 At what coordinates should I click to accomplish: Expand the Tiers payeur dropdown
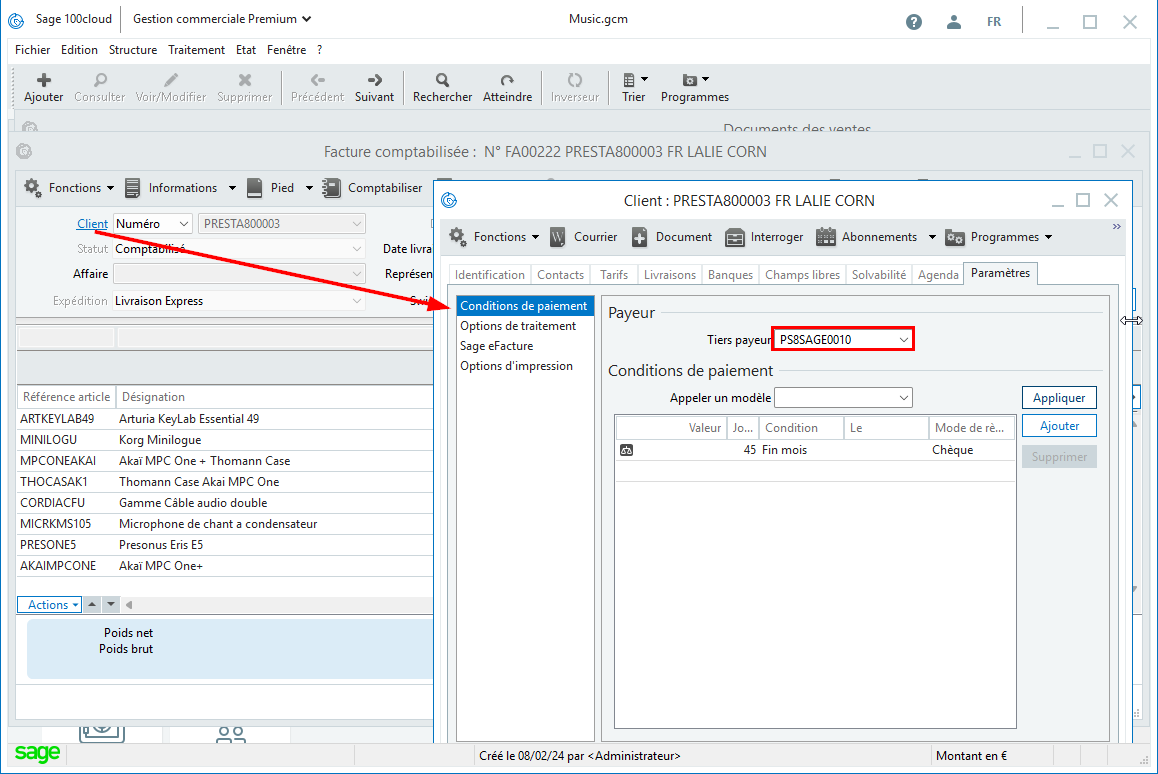pyautogui.click(x=904, y=340)
